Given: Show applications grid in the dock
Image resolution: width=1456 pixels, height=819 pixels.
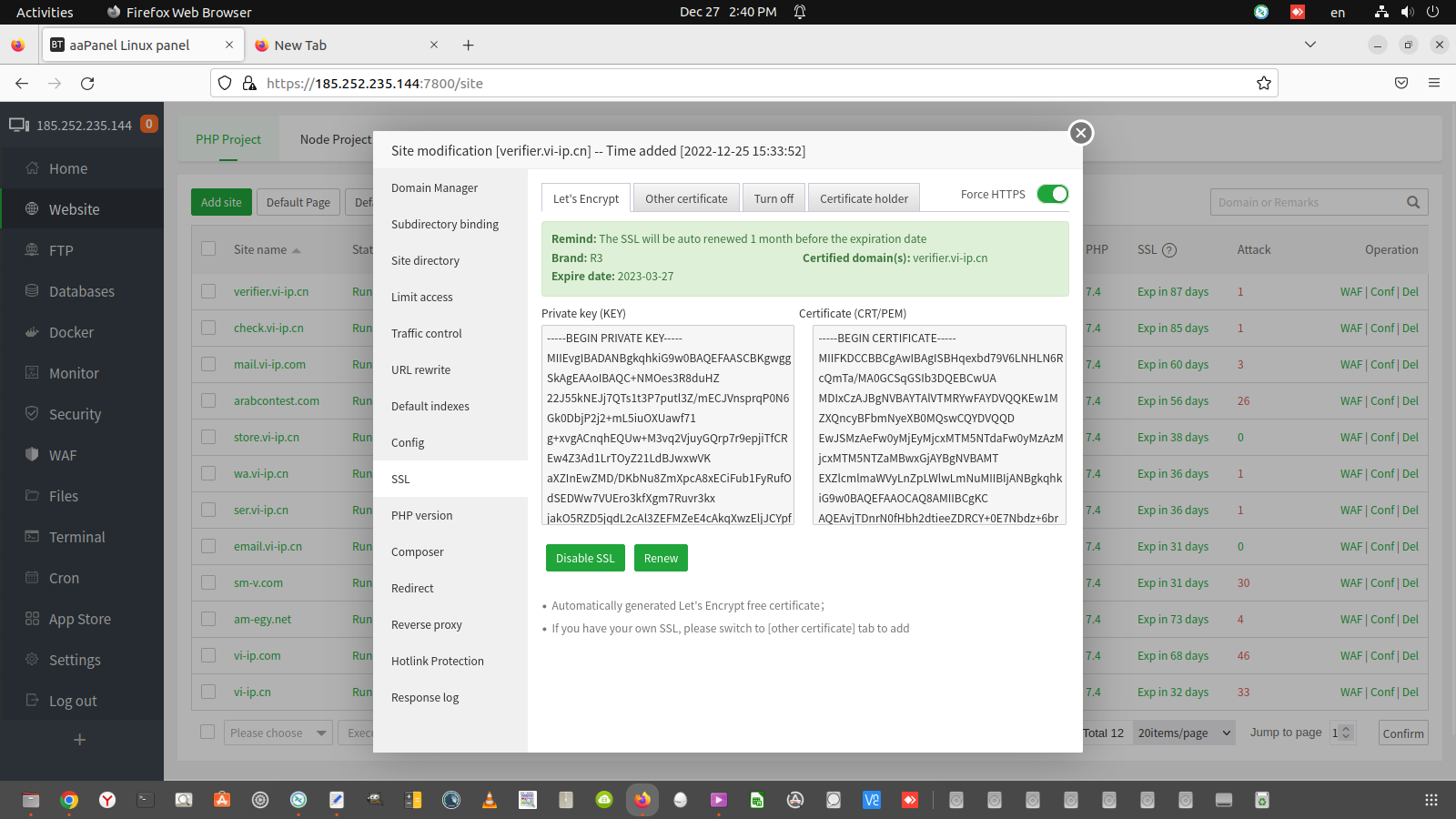Looking at the screenshot, I should click(1431, 800).
